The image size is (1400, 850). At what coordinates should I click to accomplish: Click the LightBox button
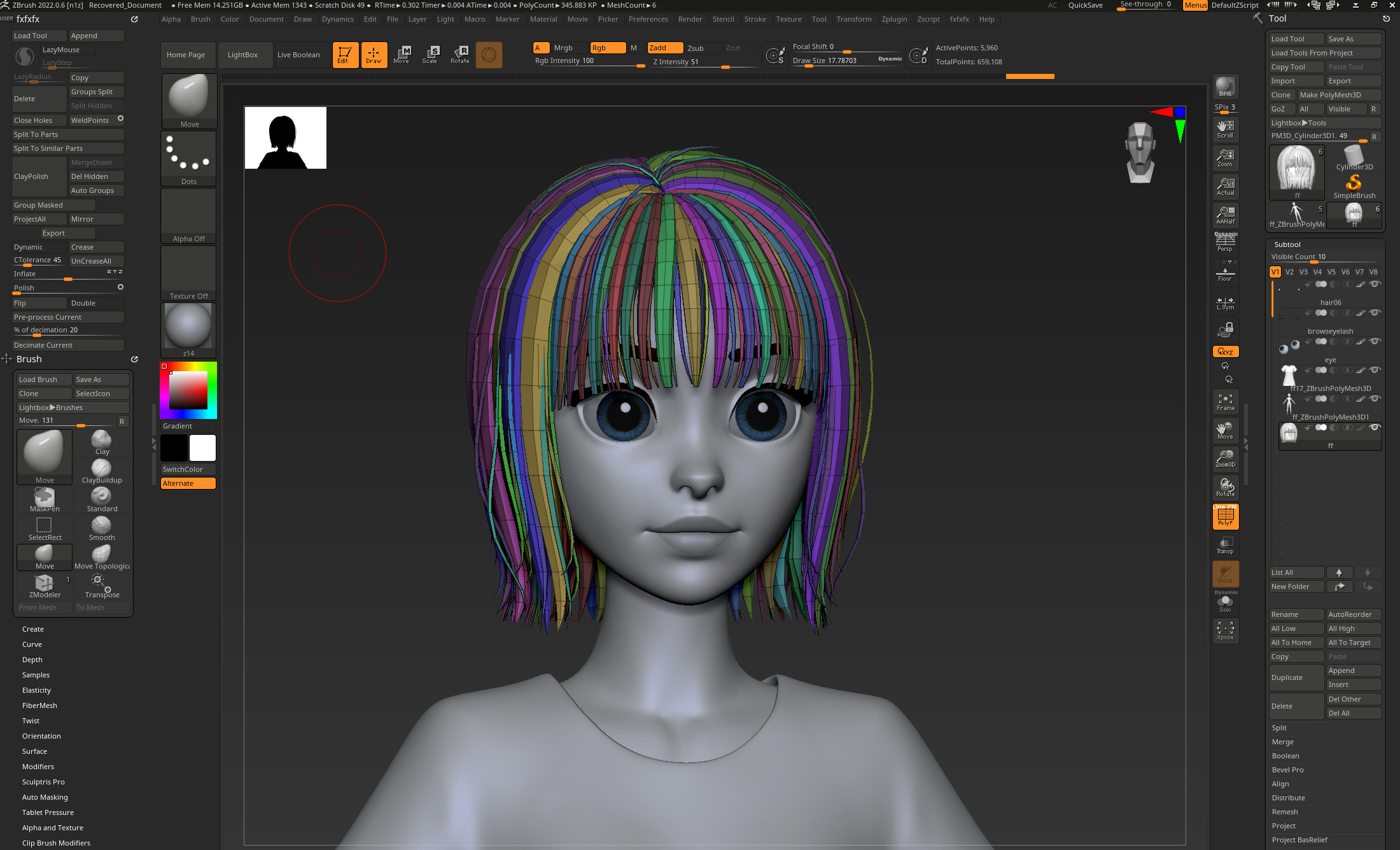(242, 55)
